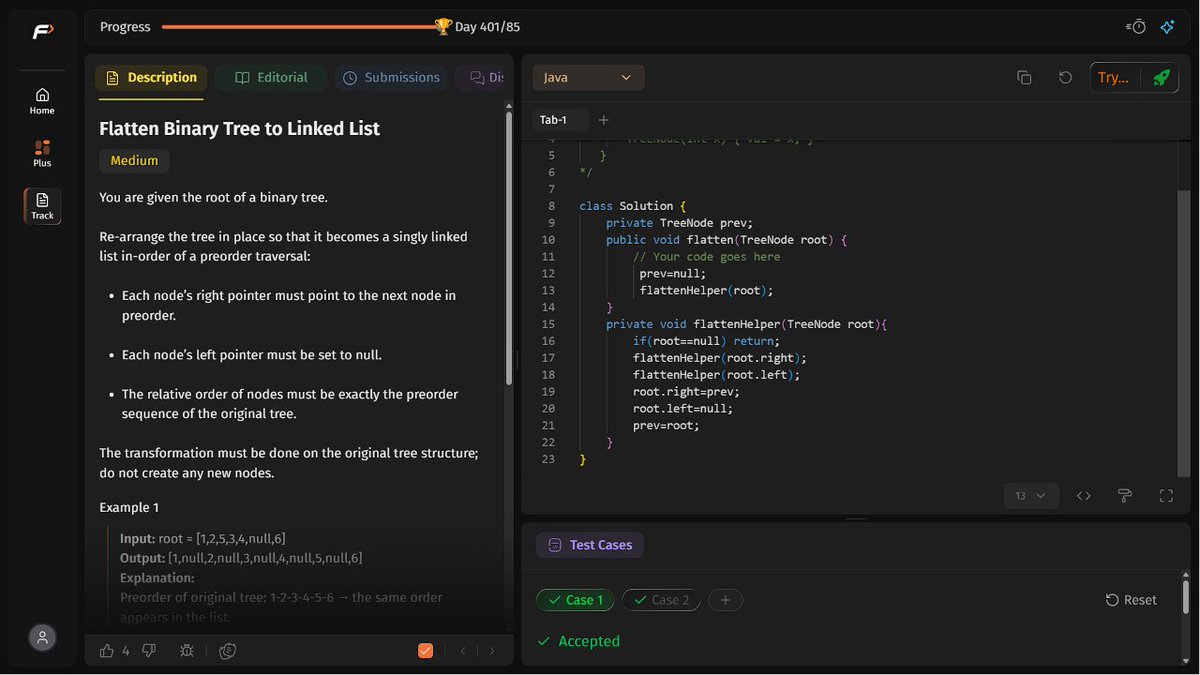Click the 'flattenHelper(root.right);' code line
Image resolution: width=1200 pixels, height=675 pixels.
click(719, 358)
